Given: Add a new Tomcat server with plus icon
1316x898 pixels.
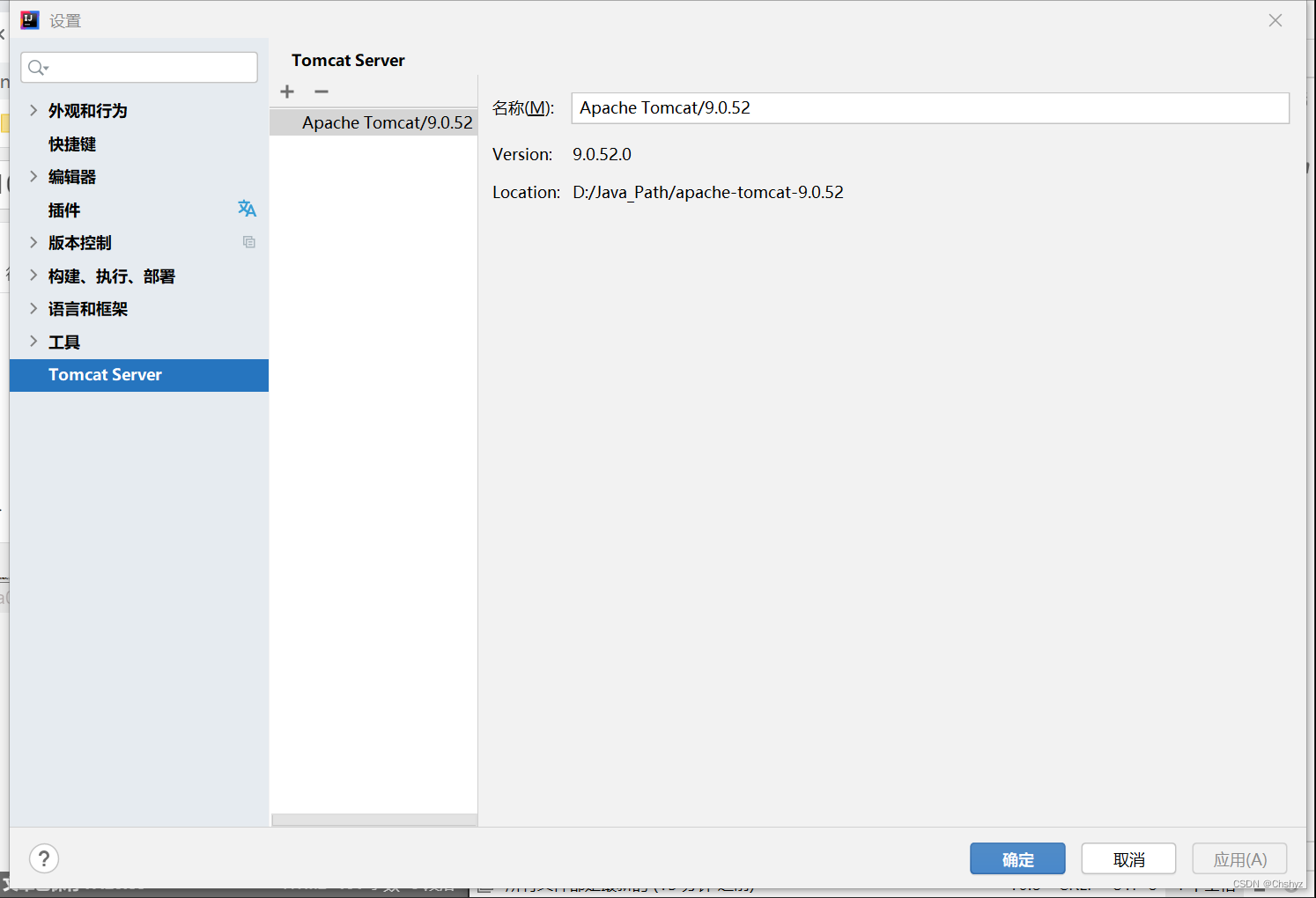Looking at the screenshot, I should tap(287, 92).
